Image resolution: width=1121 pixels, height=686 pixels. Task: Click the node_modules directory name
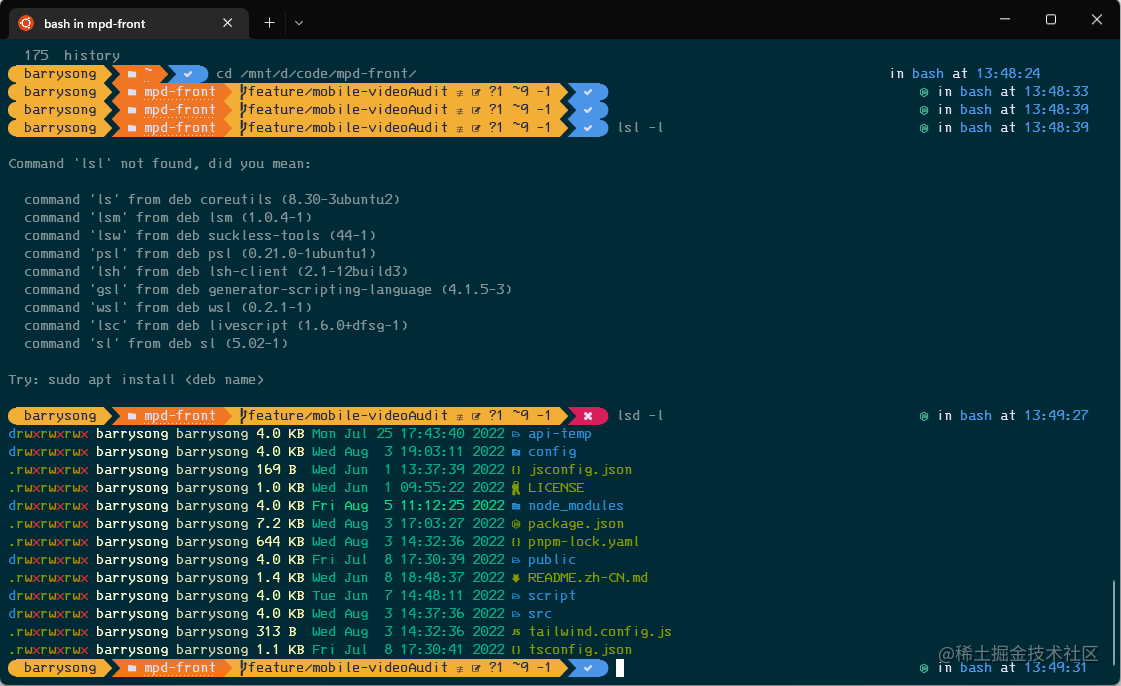point(576,506)
